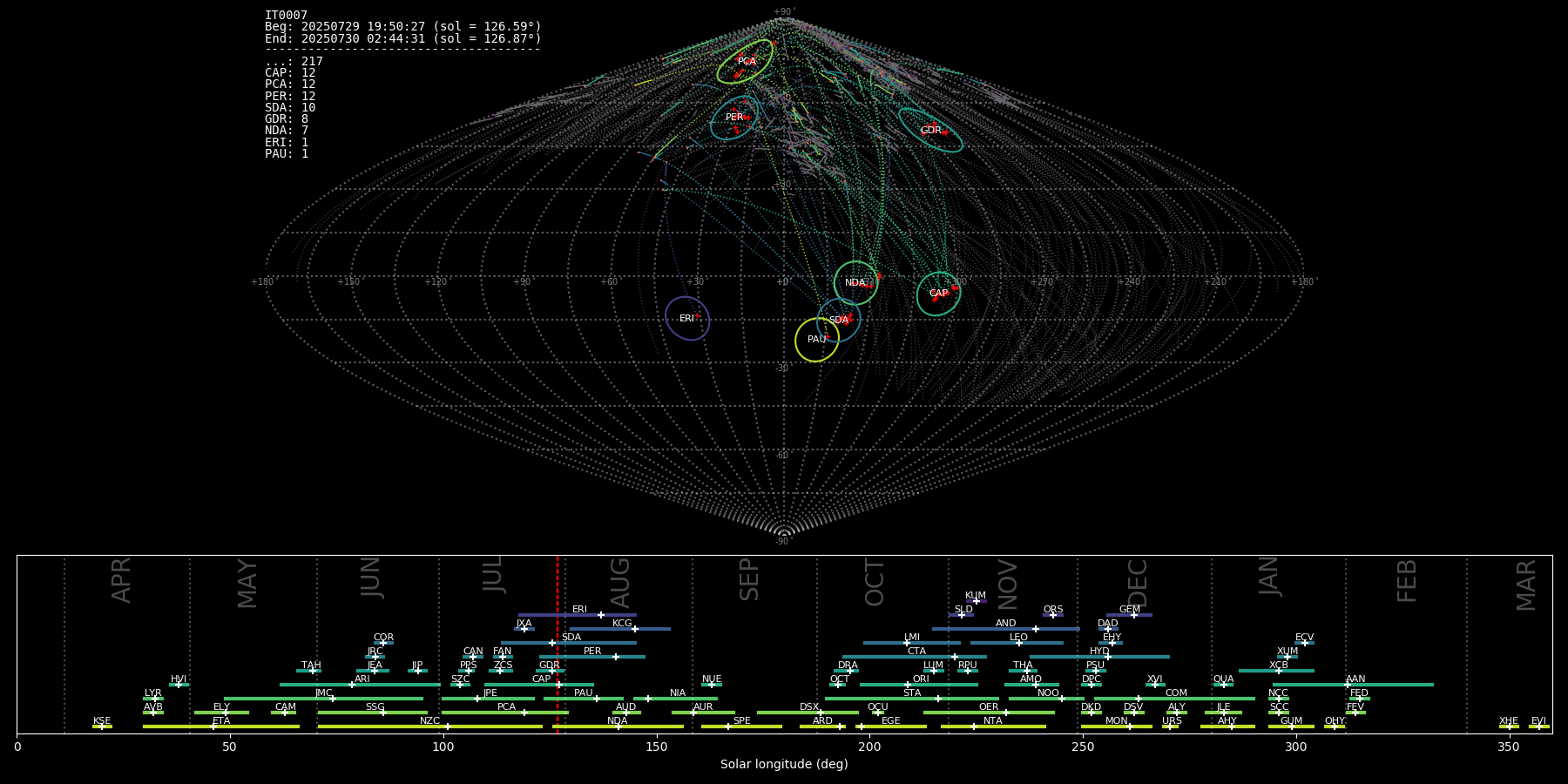Select the COR shower label in the timeline
1568x784 pixels.
tap(383, 638)
